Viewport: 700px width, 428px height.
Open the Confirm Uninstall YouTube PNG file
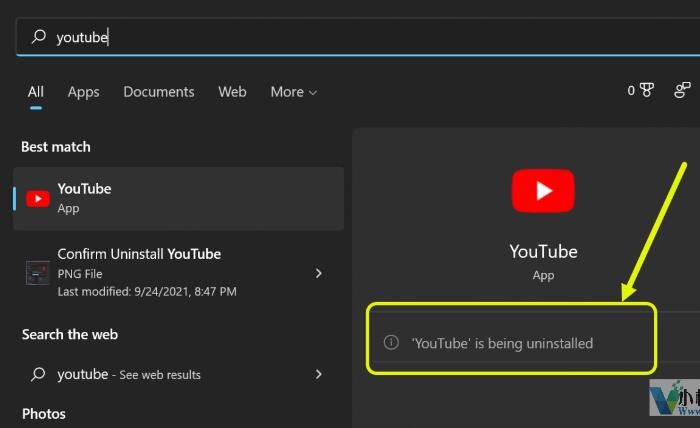click(179, 272)
